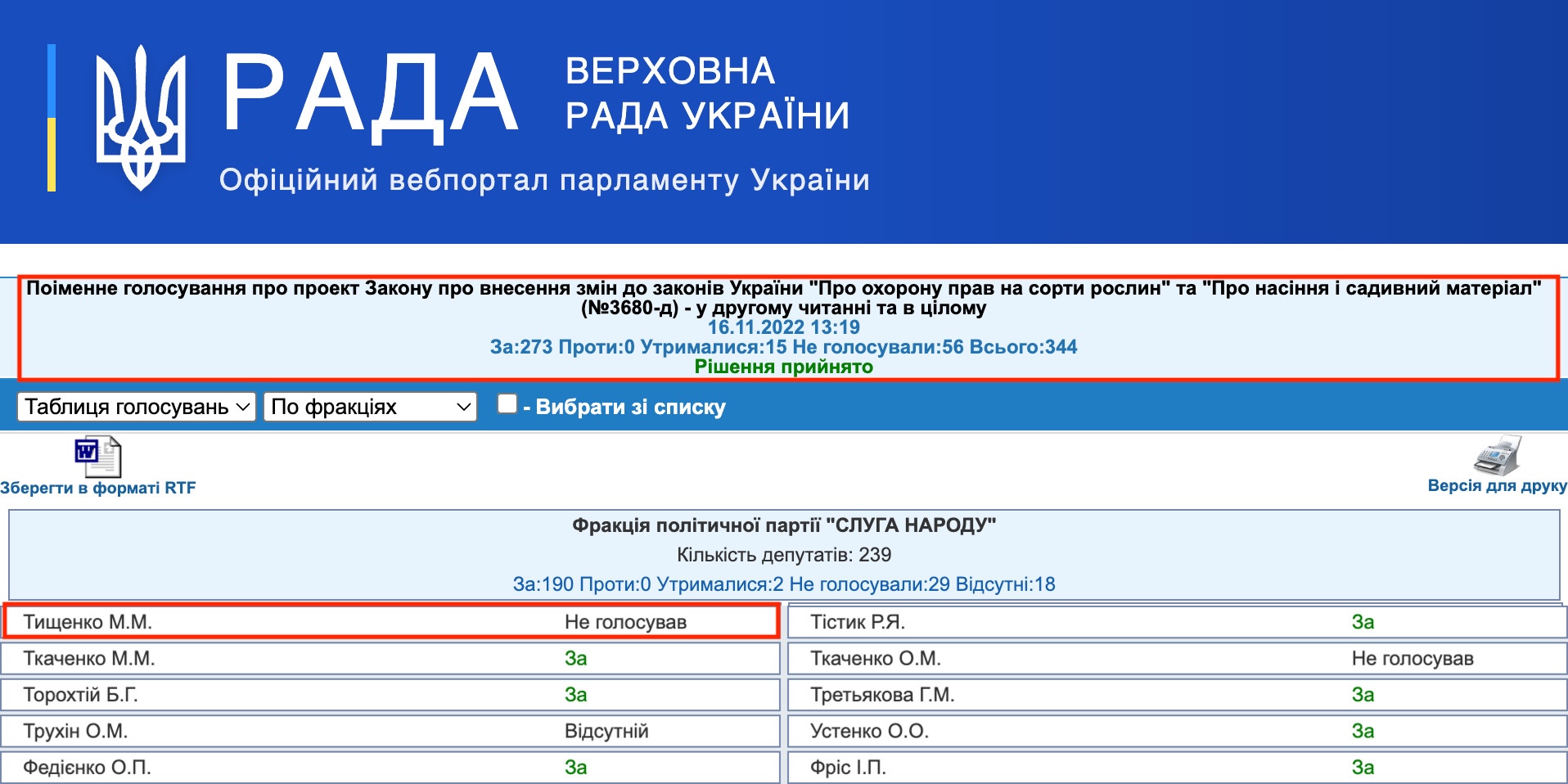The image size is (1568, 784).
Task: Select deputy Фріс І.П. name
Action: 848,768
